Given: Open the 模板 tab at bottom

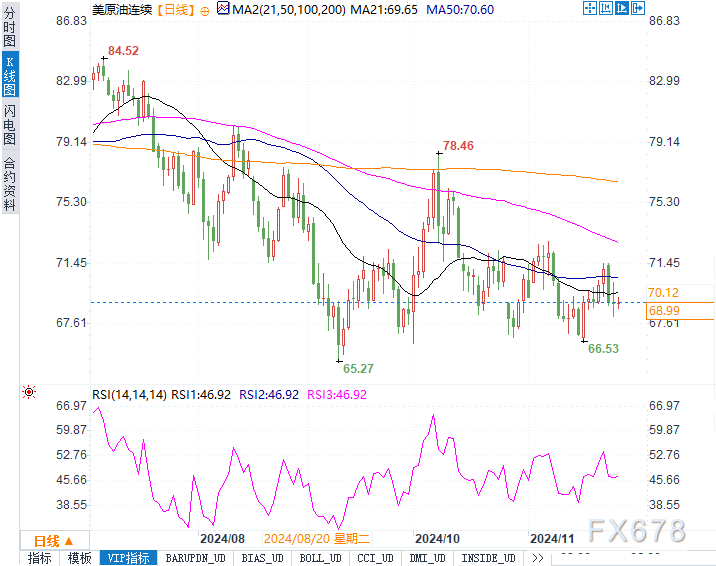Looking at the screenshot, I should pyautogui.click(x=79, y=558).
